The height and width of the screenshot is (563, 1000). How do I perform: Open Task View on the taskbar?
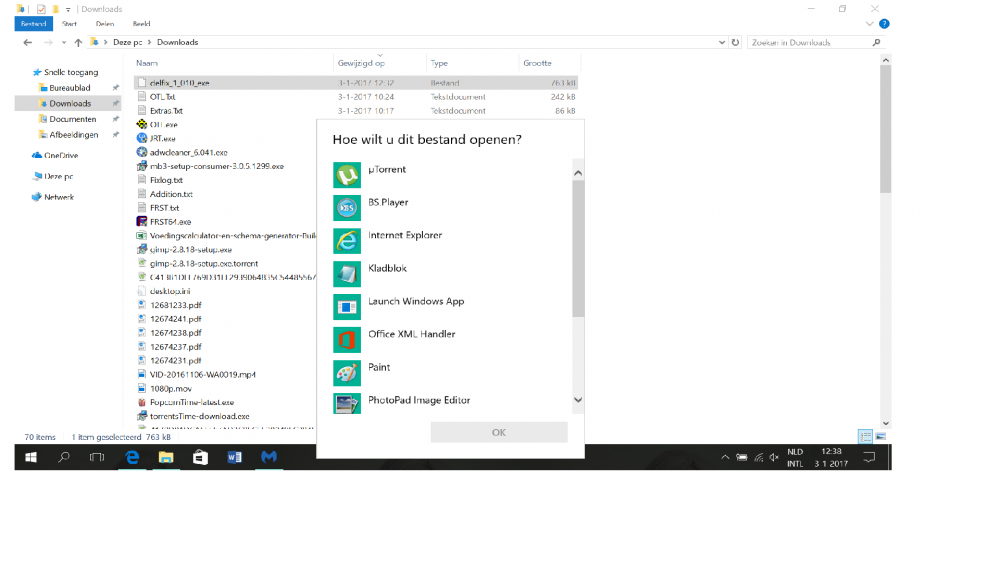[97, 457]
